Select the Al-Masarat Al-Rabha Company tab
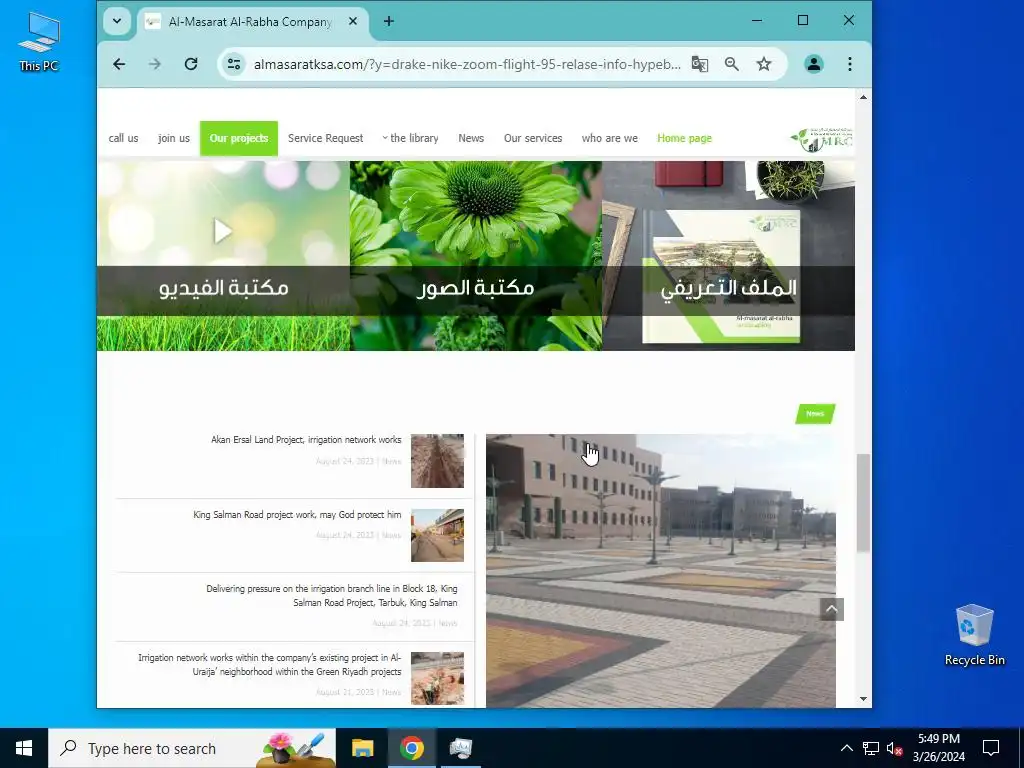Screen dimensions: 1024x768 [250, 22]
